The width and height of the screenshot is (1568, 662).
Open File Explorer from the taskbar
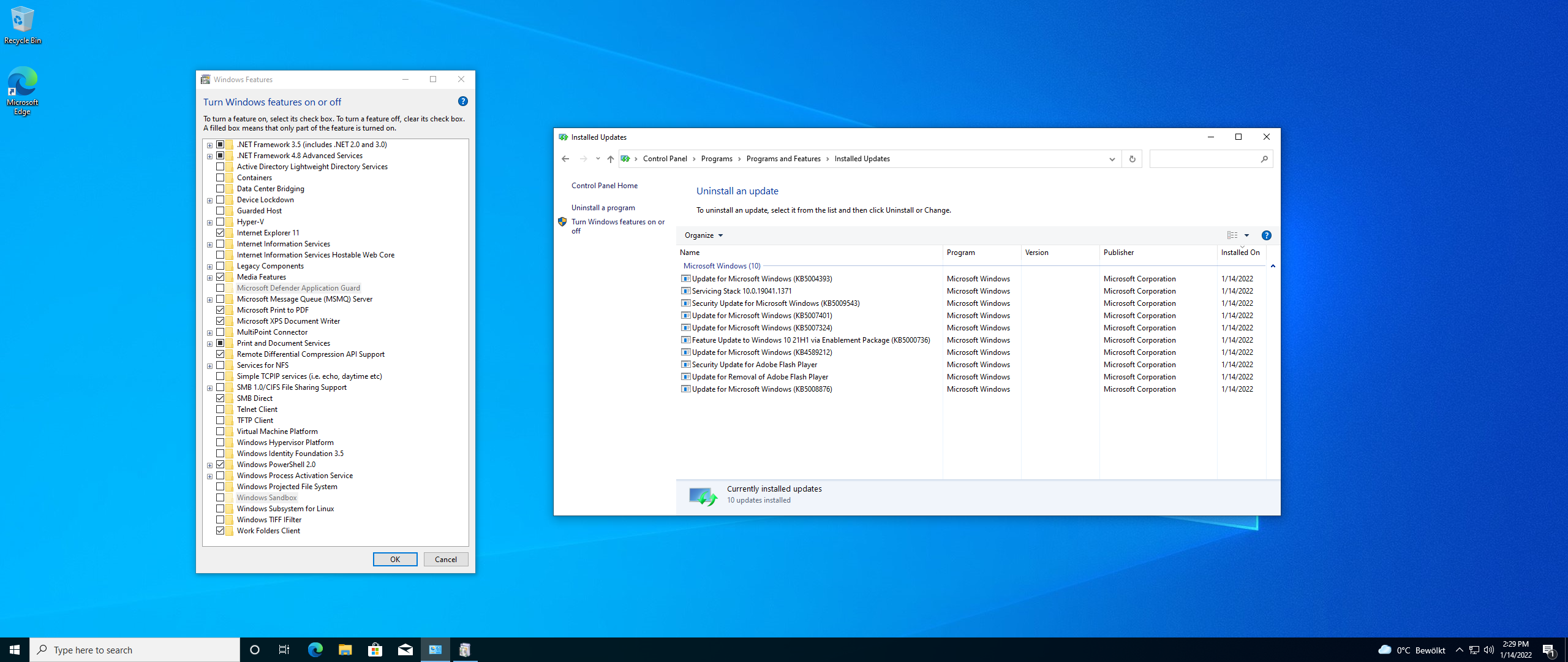[345, 650]
